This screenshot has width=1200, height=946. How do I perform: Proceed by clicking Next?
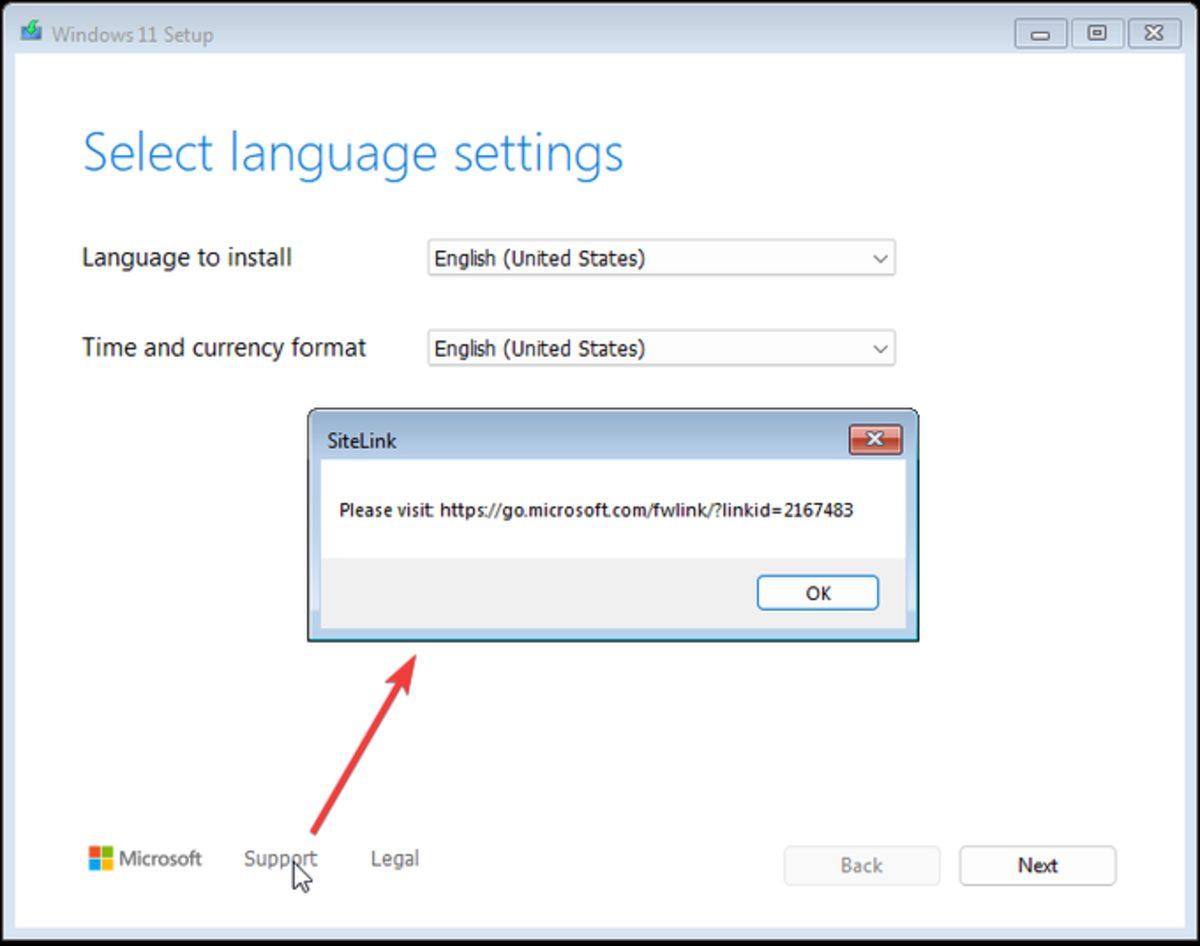pos(1037,865)
